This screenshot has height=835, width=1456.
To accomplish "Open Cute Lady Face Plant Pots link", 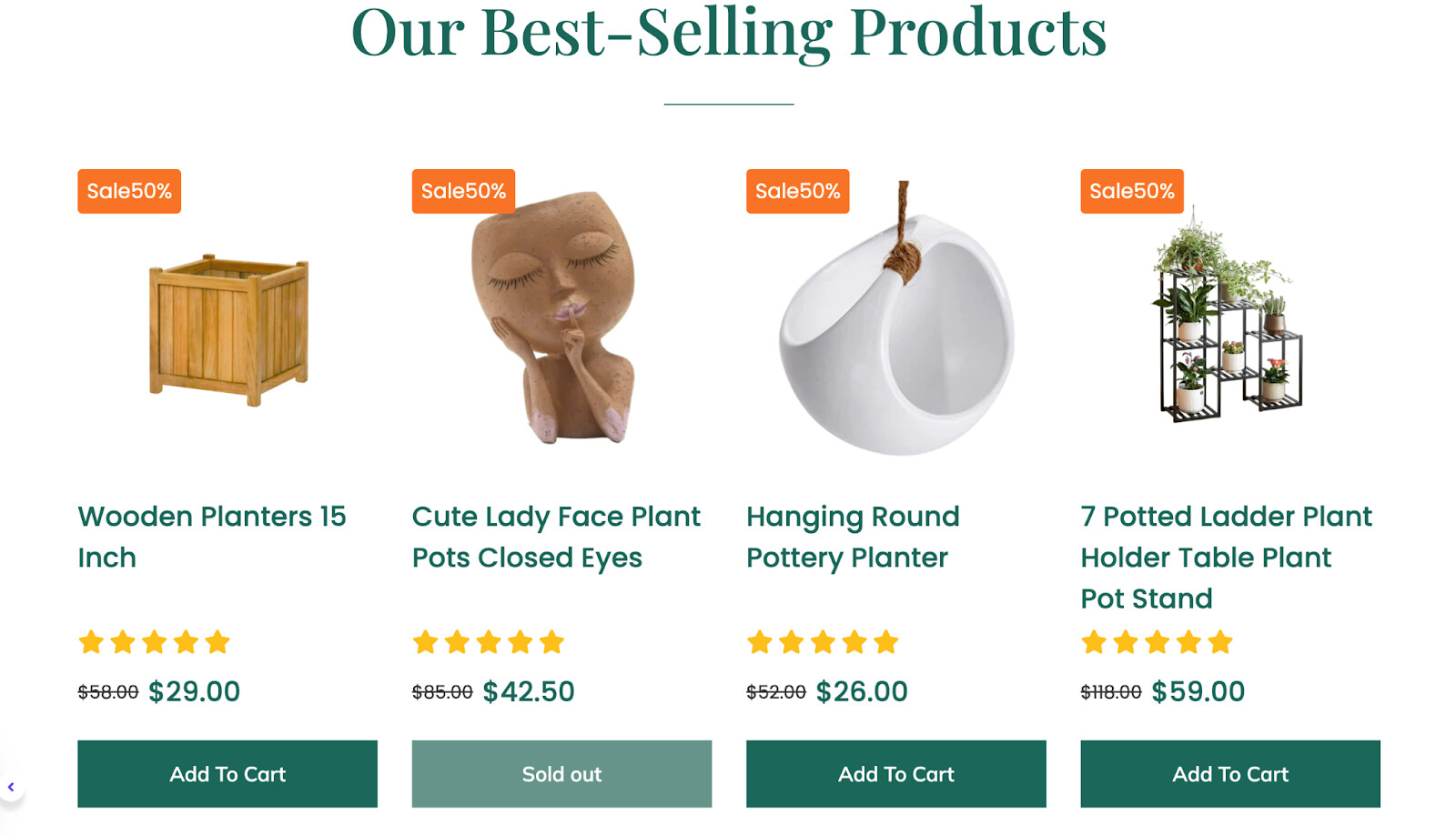I will [x=556, y=537].
